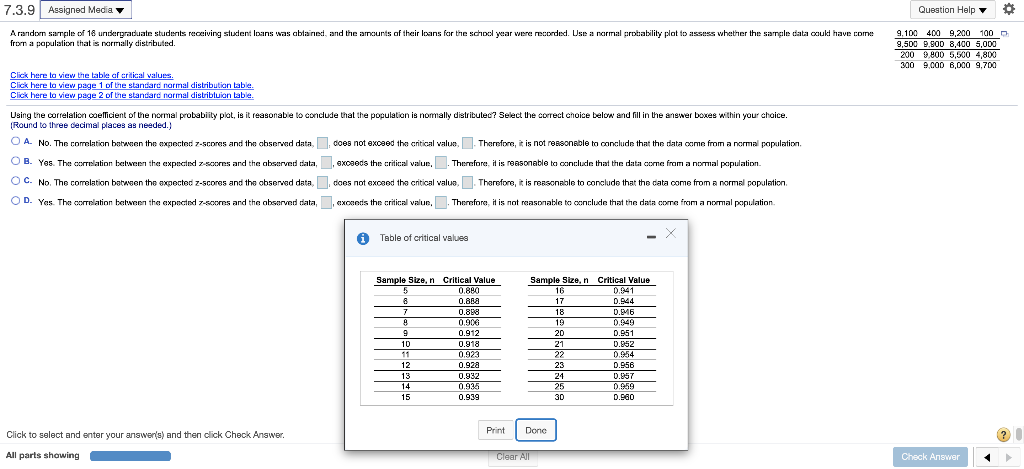Image resolution: width=1024 pixels, height=469 pixels.
Task: Click the 'Table of critical values' dialog title
Action: click(424, 238)
